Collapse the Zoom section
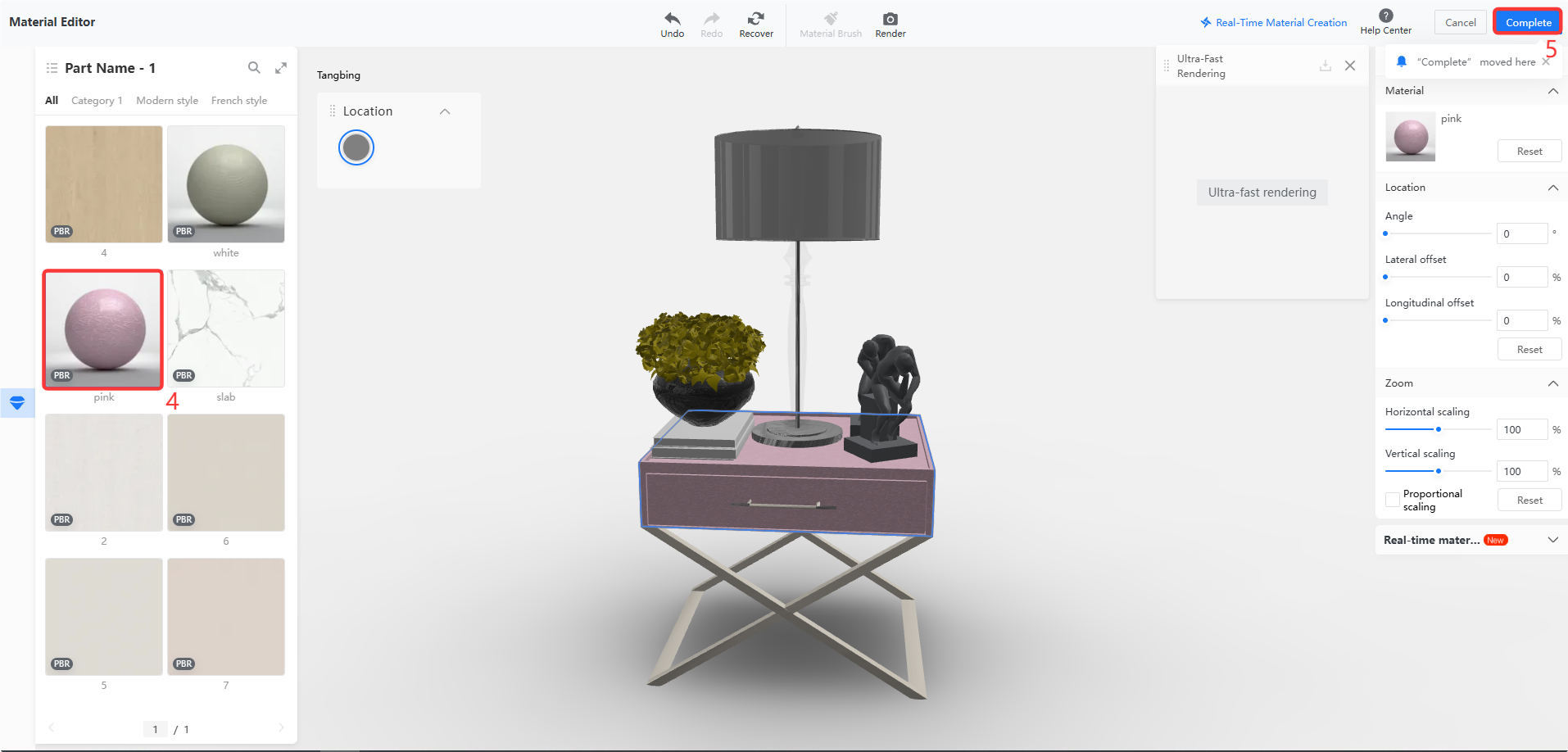 tap(1552, 383)
